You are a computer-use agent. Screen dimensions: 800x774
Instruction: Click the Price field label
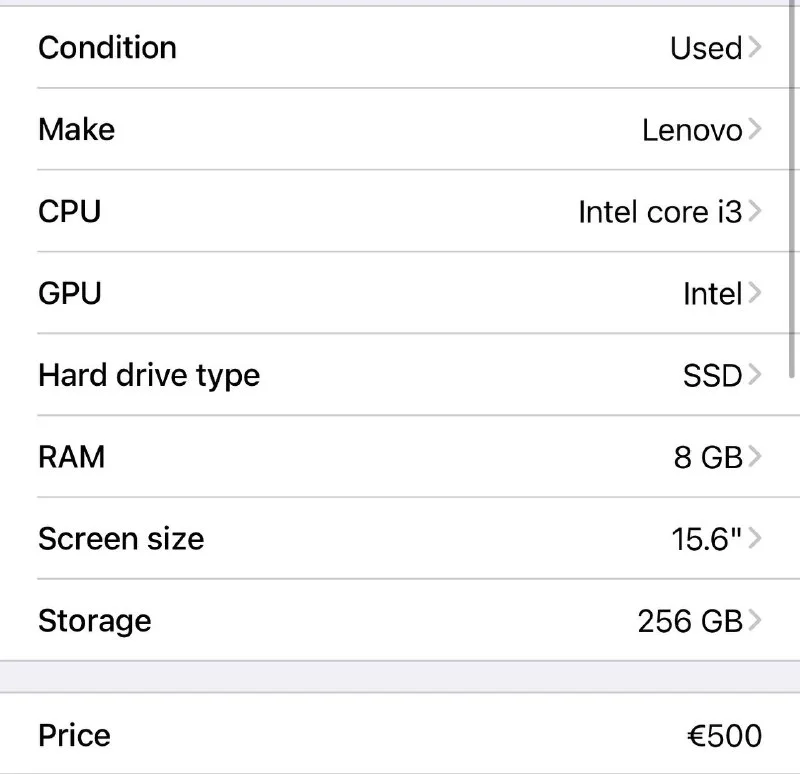tap(74, 735)
